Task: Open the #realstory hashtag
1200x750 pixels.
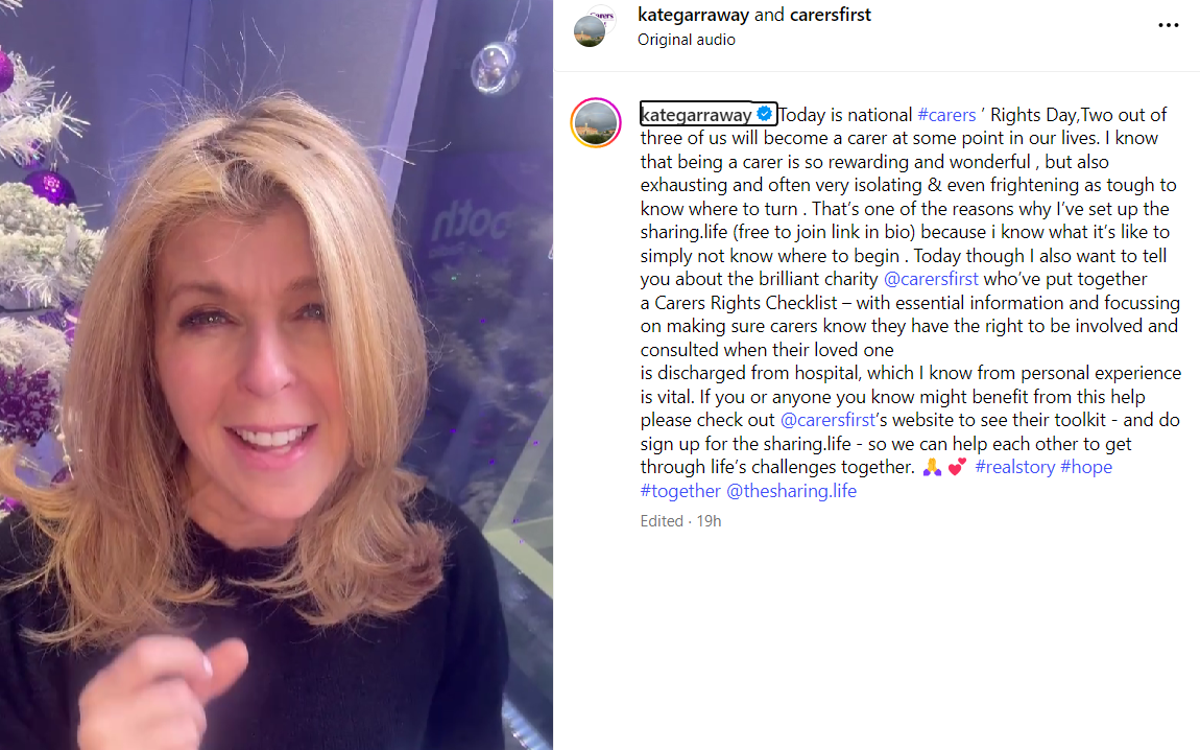Action: click(x=1015, y=466)
